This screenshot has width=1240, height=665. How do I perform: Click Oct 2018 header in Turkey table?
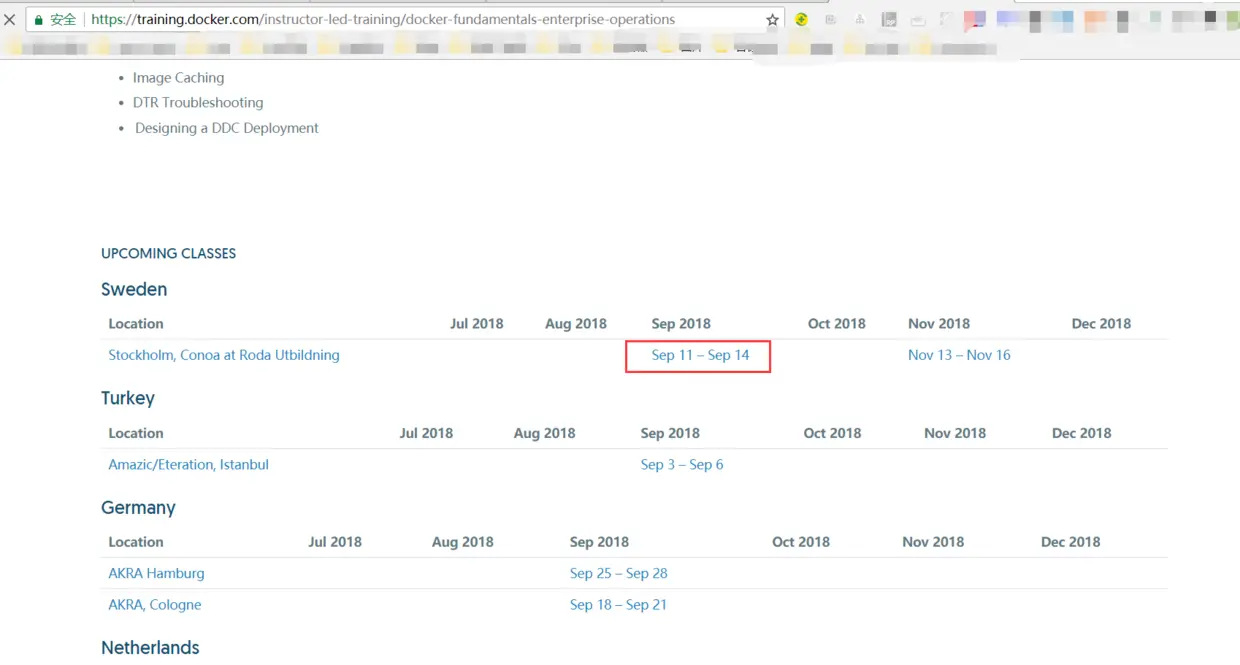point(832,434)
